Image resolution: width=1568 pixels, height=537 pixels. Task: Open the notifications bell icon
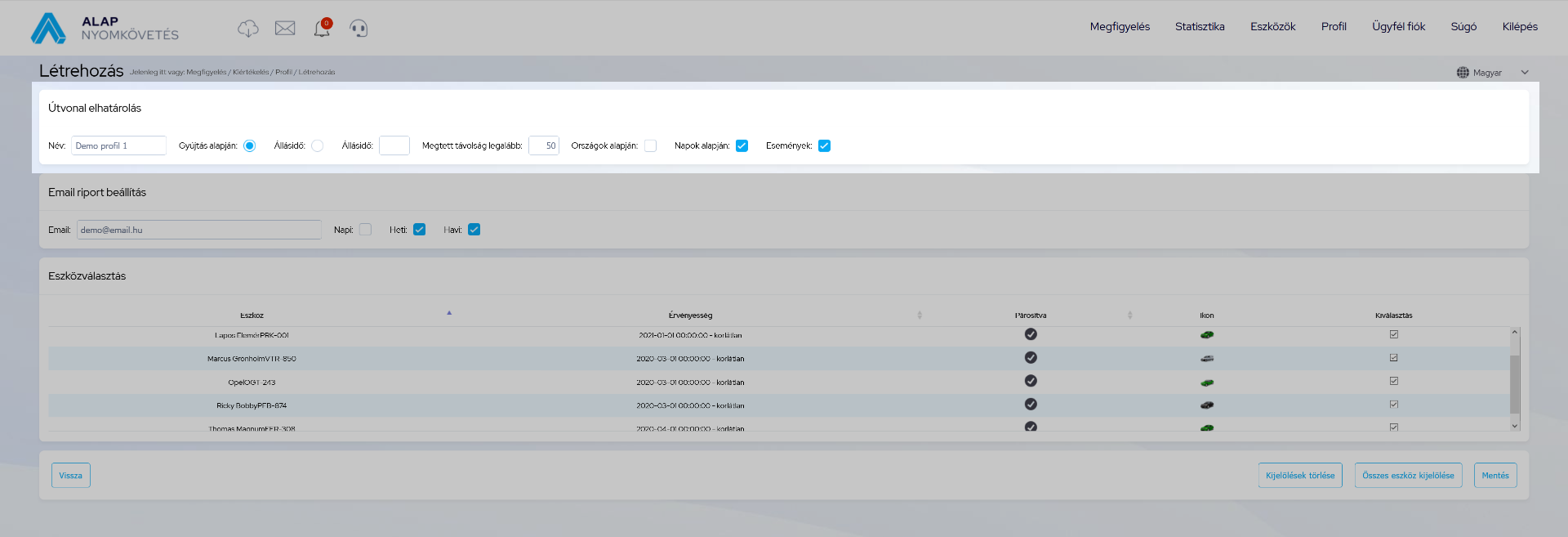coord(322,29)
